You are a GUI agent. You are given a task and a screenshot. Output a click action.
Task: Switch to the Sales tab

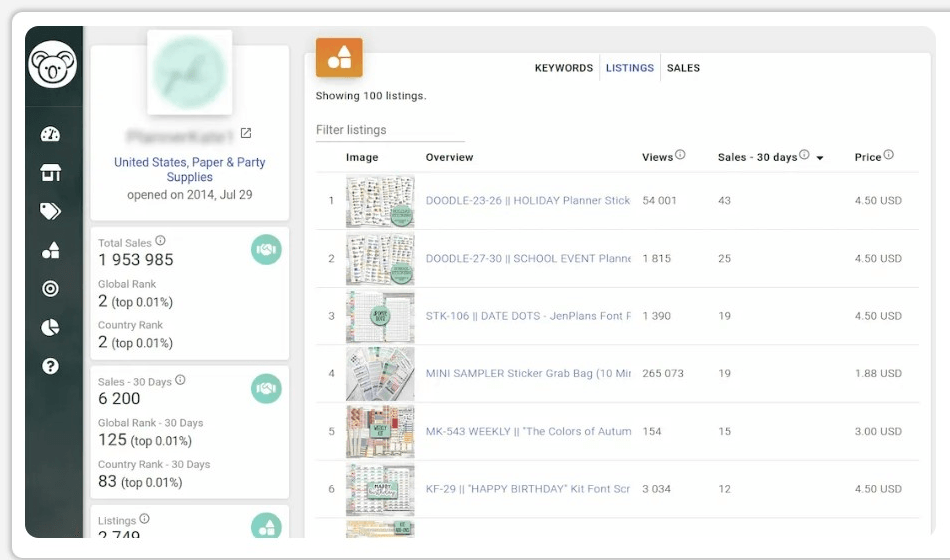point(683,68)
